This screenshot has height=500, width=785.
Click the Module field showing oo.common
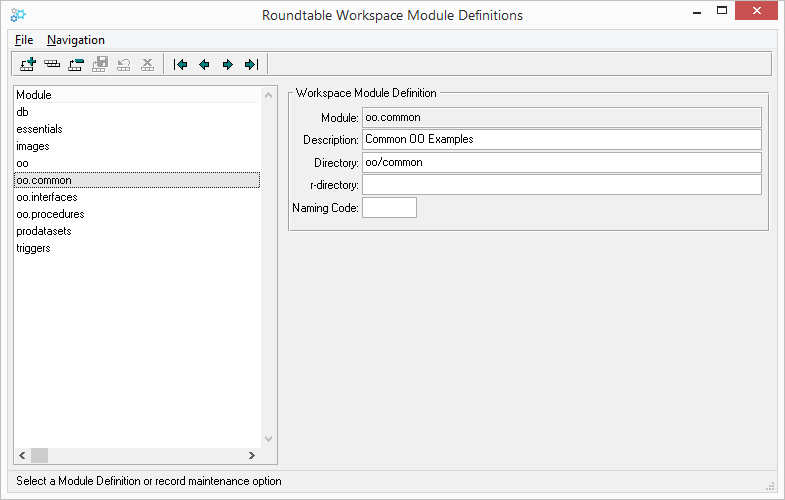(x=562, y=117)
